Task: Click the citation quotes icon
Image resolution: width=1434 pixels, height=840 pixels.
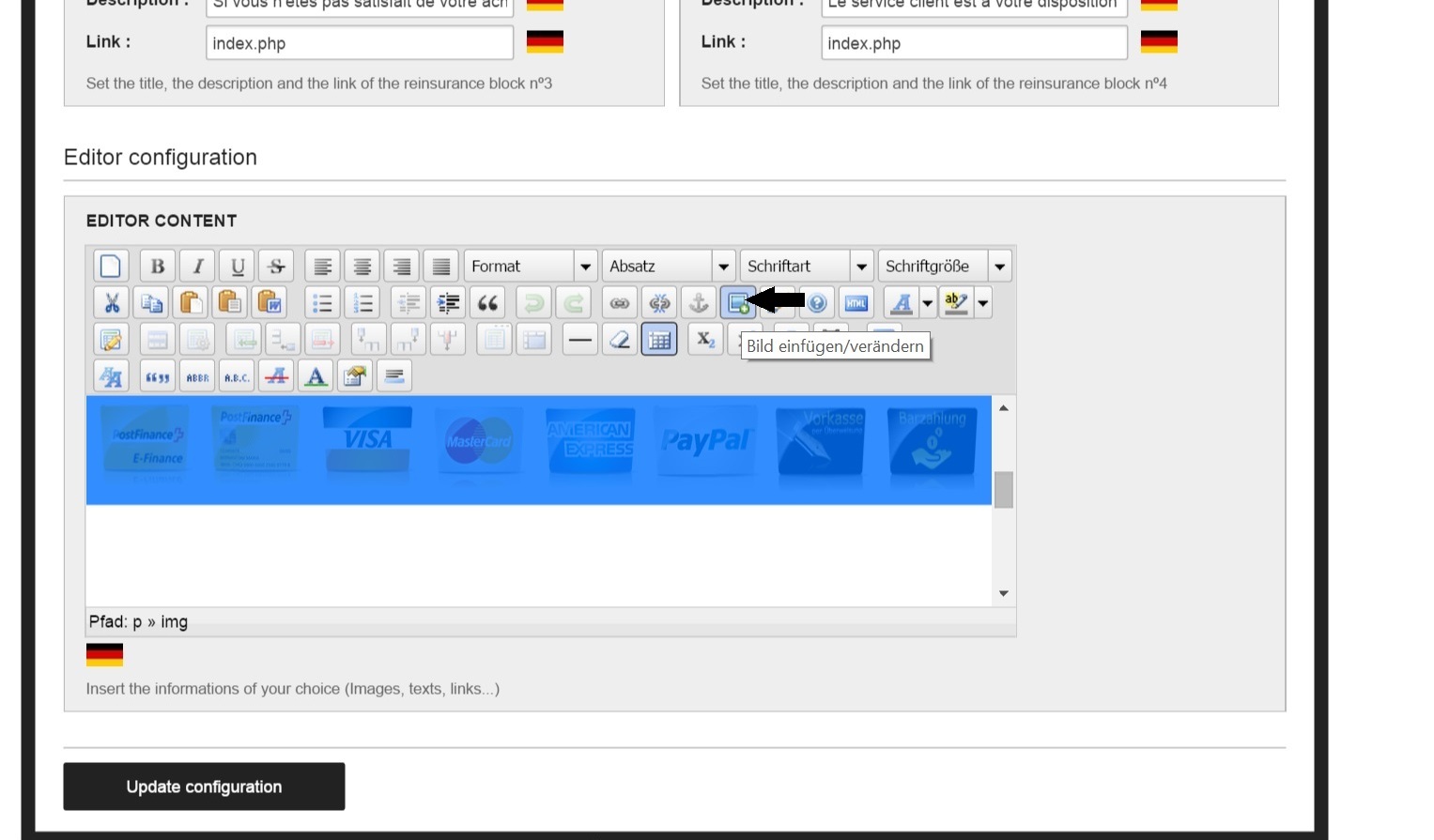Action: pos(158,376)
